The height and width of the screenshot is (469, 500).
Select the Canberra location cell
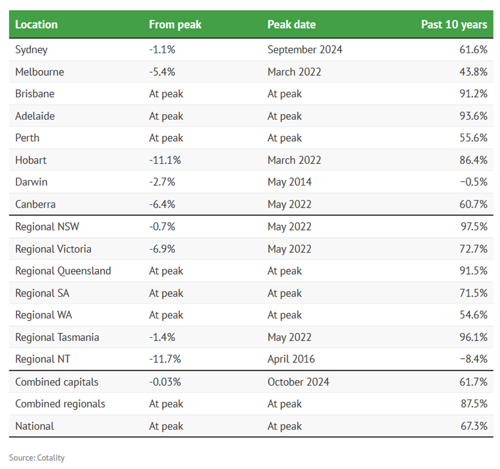pyautogui.click(x=35, y=204)
